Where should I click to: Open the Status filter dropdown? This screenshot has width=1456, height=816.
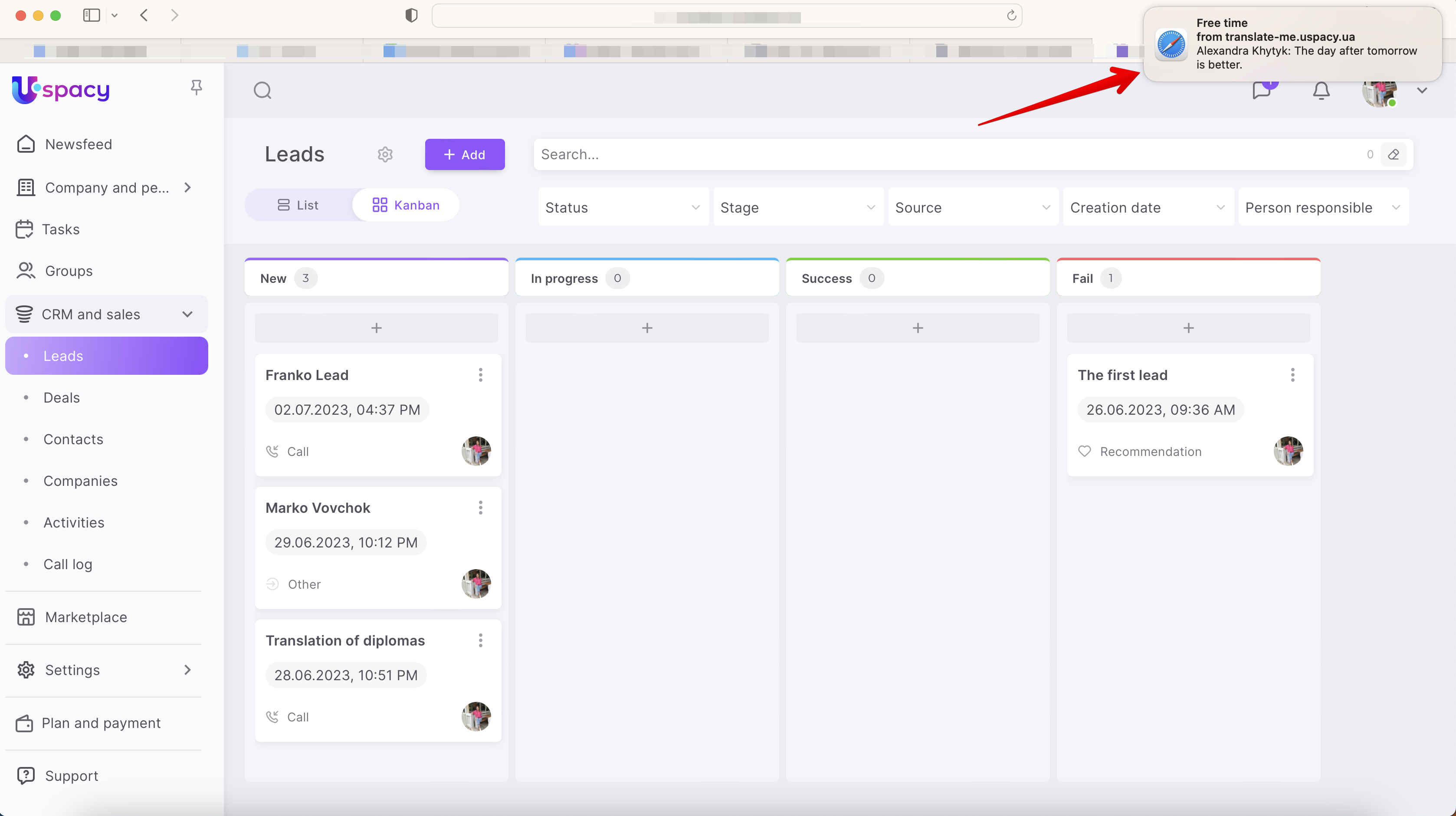point(623,207)
